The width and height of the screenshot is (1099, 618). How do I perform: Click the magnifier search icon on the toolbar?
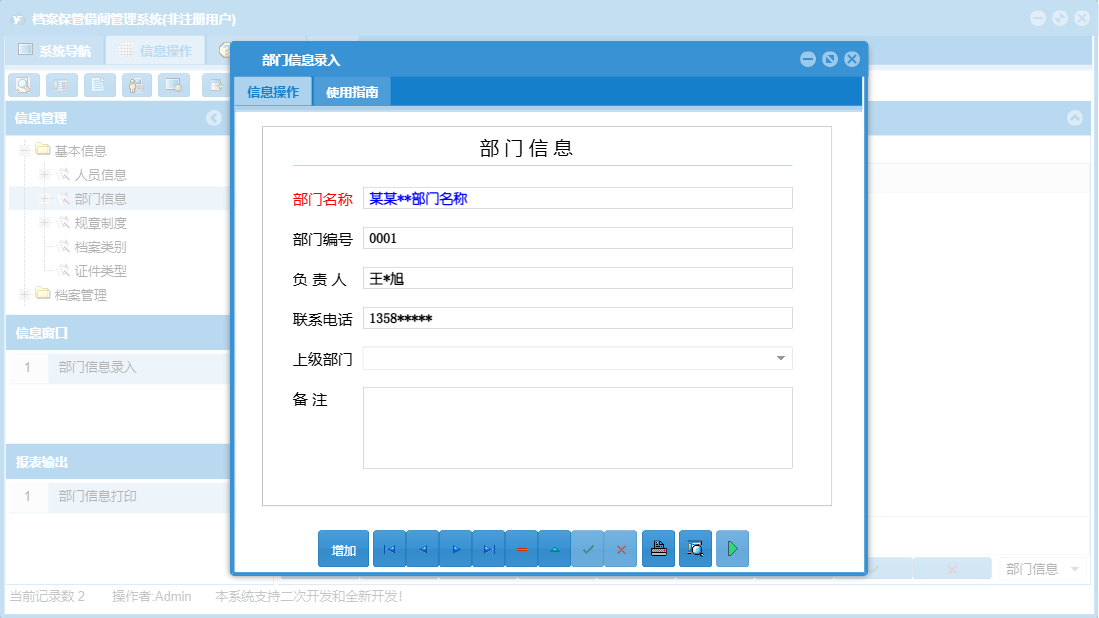pos(23,85)
